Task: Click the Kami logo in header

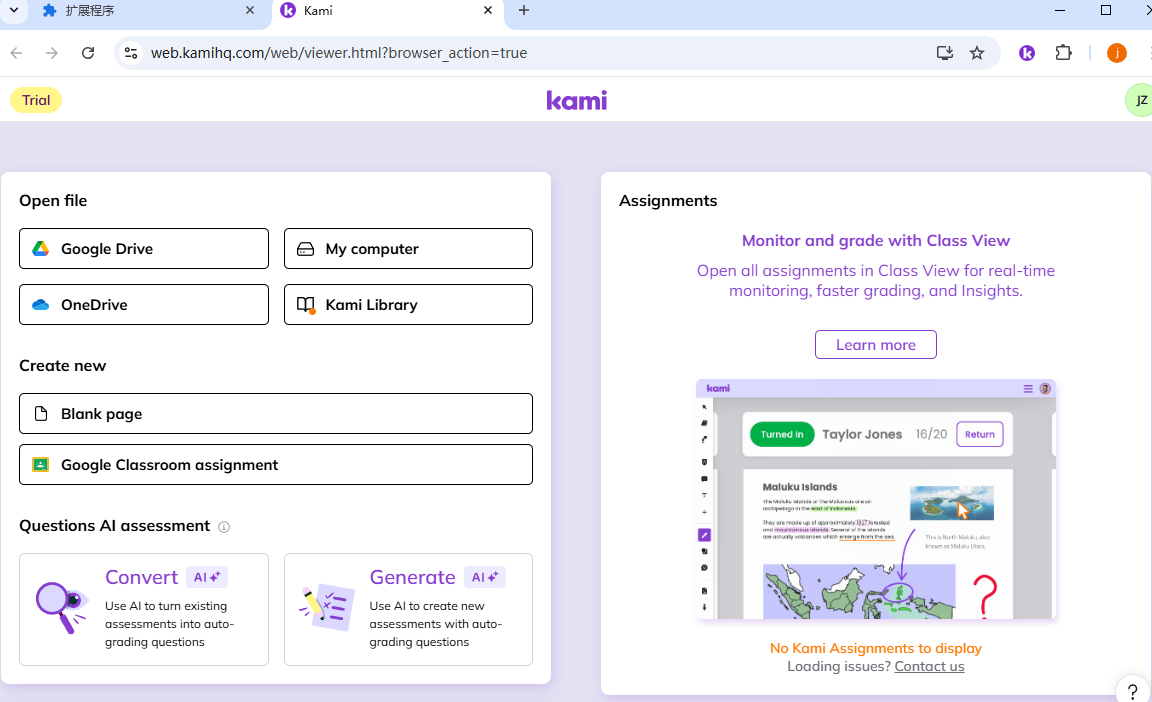Action: click(x=577, y=100)
